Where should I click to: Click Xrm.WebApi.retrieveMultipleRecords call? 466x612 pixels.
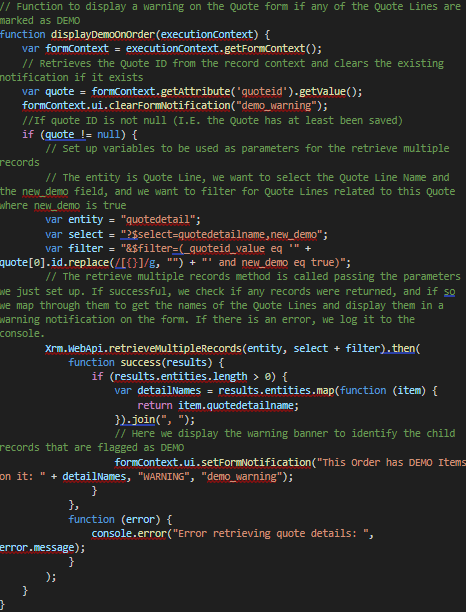coord(143,348)
